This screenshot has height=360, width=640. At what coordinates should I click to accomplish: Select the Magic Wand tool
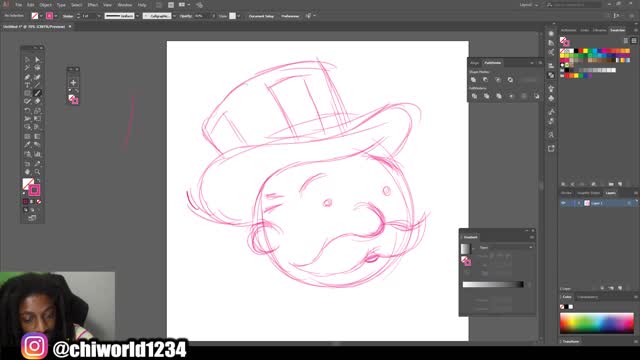[27, 68]
